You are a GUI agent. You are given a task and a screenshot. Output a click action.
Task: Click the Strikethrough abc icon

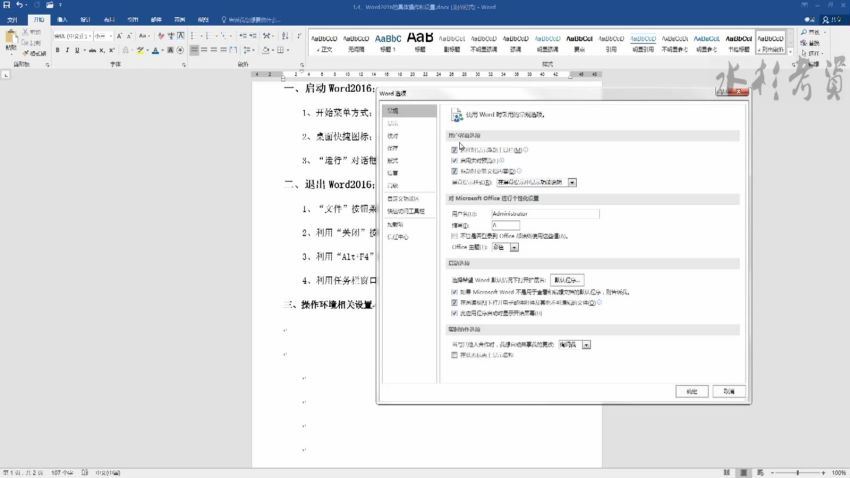[92, 50]
